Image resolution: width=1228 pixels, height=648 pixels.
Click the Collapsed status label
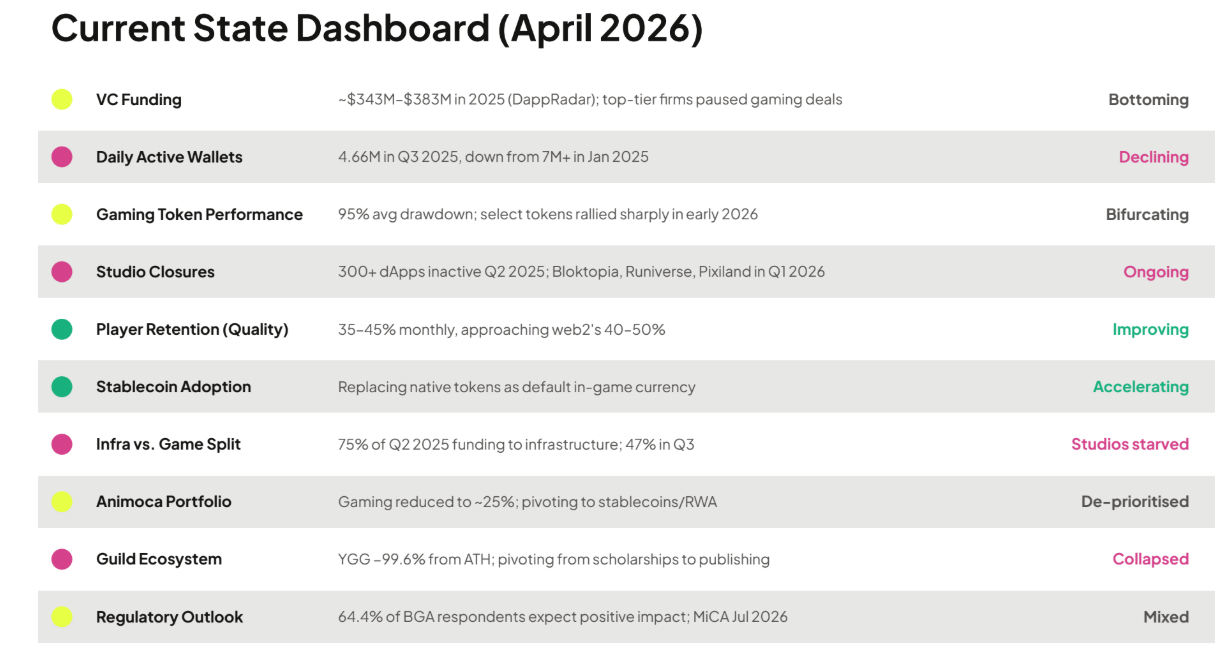tap(1150, 559)
